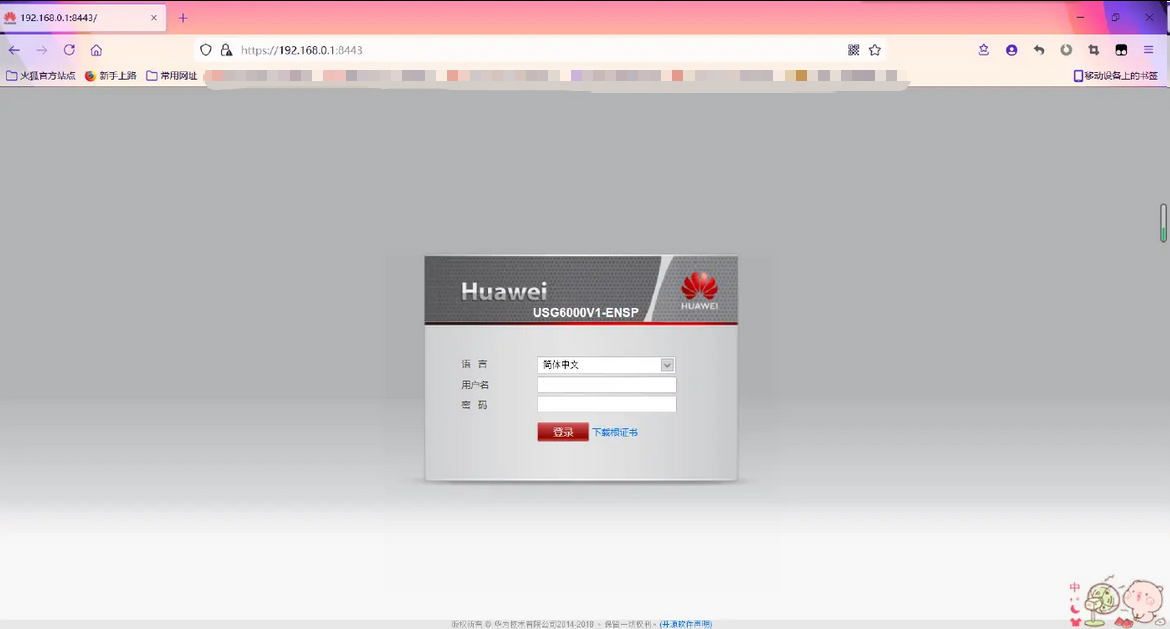
Task: Click the browser forward arrow
Action: click(x=42, y=50)
